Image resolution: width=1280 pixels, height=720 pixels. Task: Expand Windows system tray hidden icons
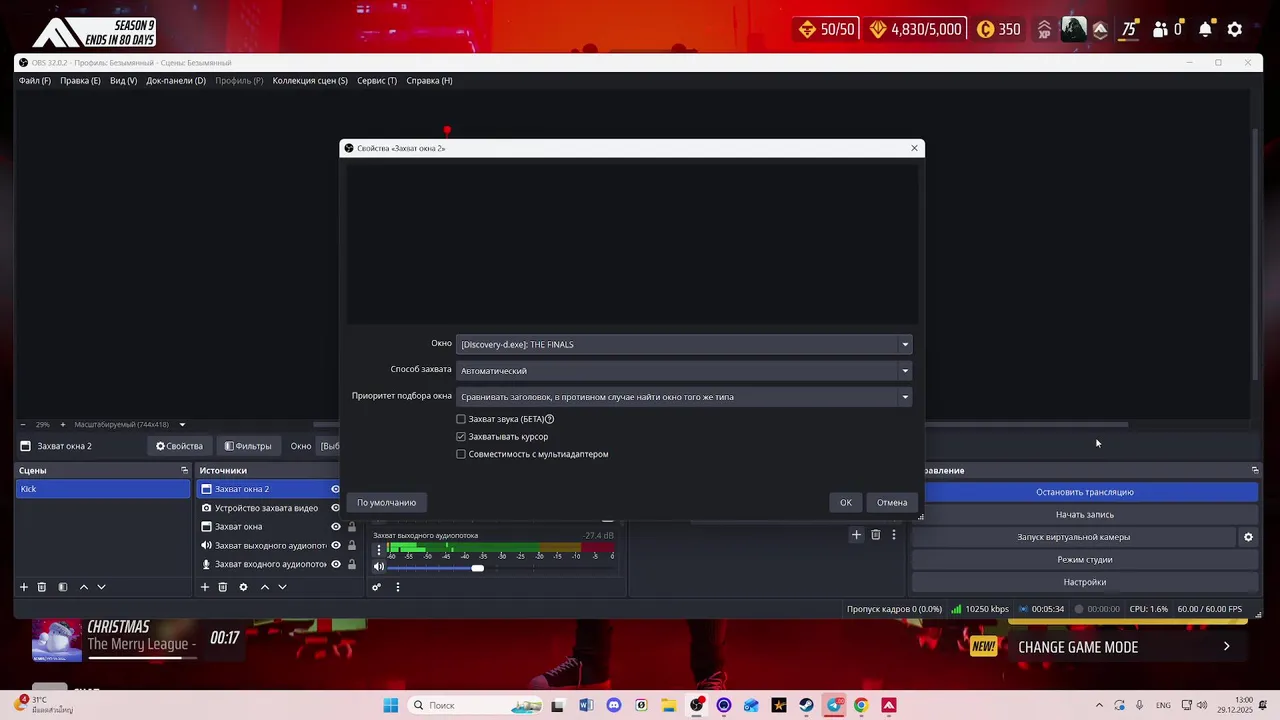[x=1099, y=705]
